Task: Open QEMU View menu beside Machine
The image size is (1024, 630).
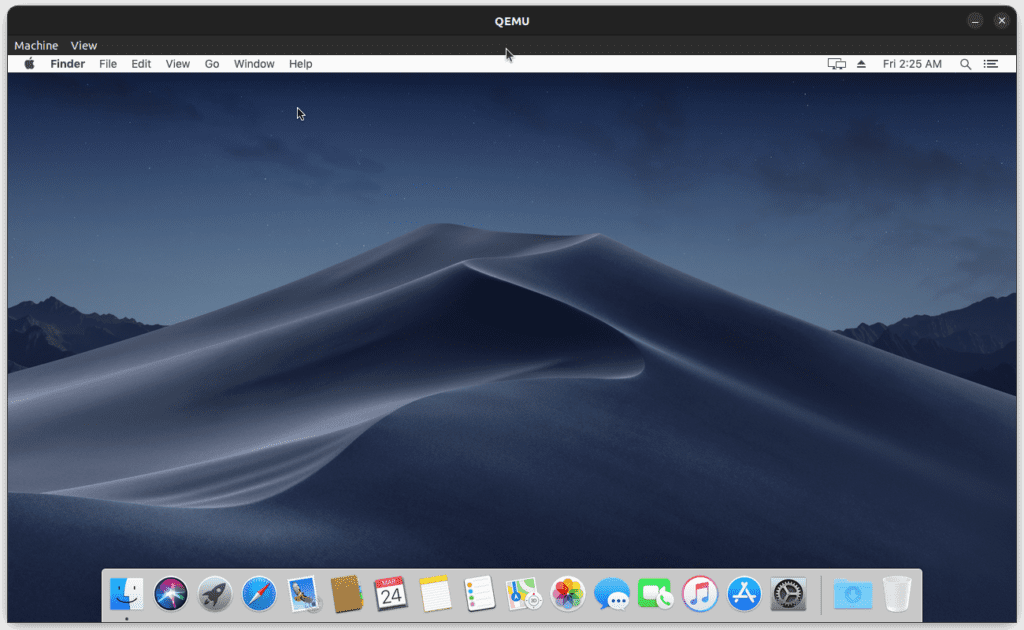Action: 84,45
